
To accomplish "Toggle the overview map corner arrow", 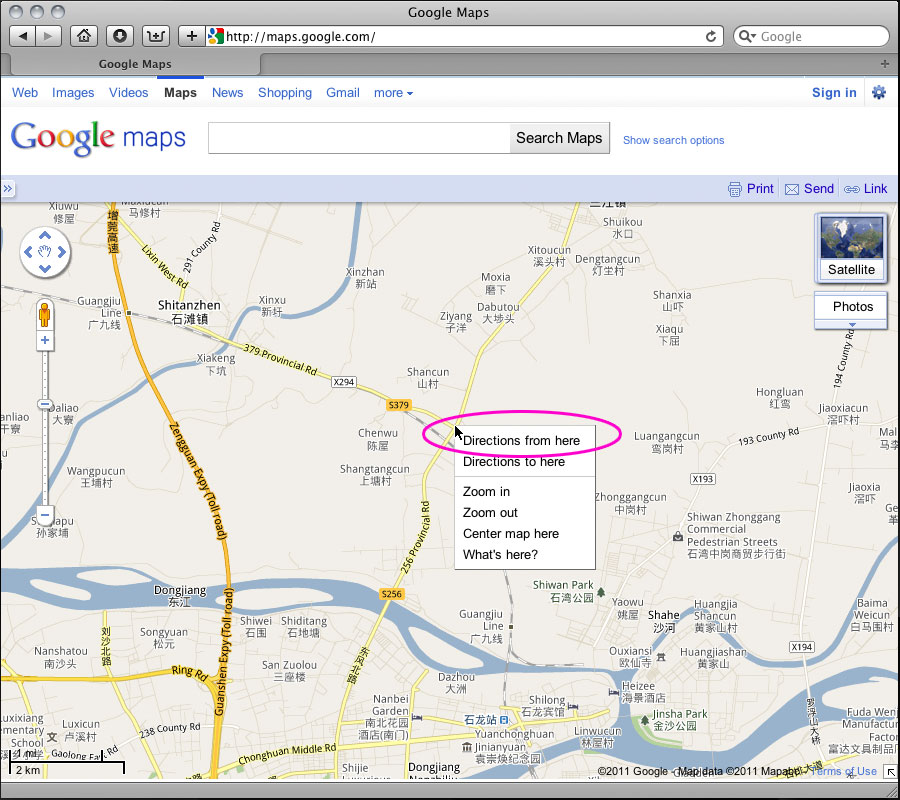I will point(891,772).
